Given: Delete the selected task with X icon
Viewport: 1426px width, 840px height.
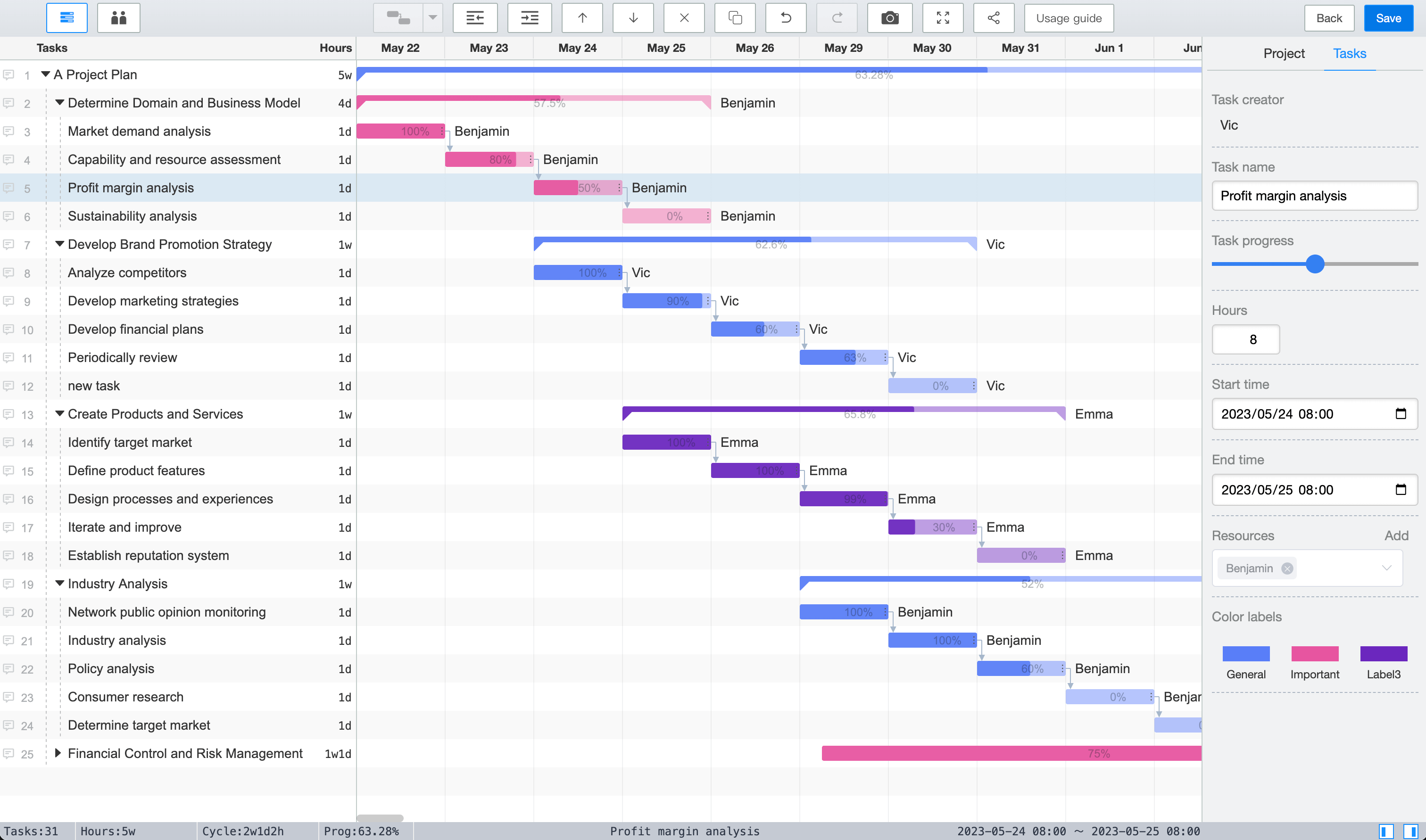Looking at the screenshot, I should click(684, 17).
